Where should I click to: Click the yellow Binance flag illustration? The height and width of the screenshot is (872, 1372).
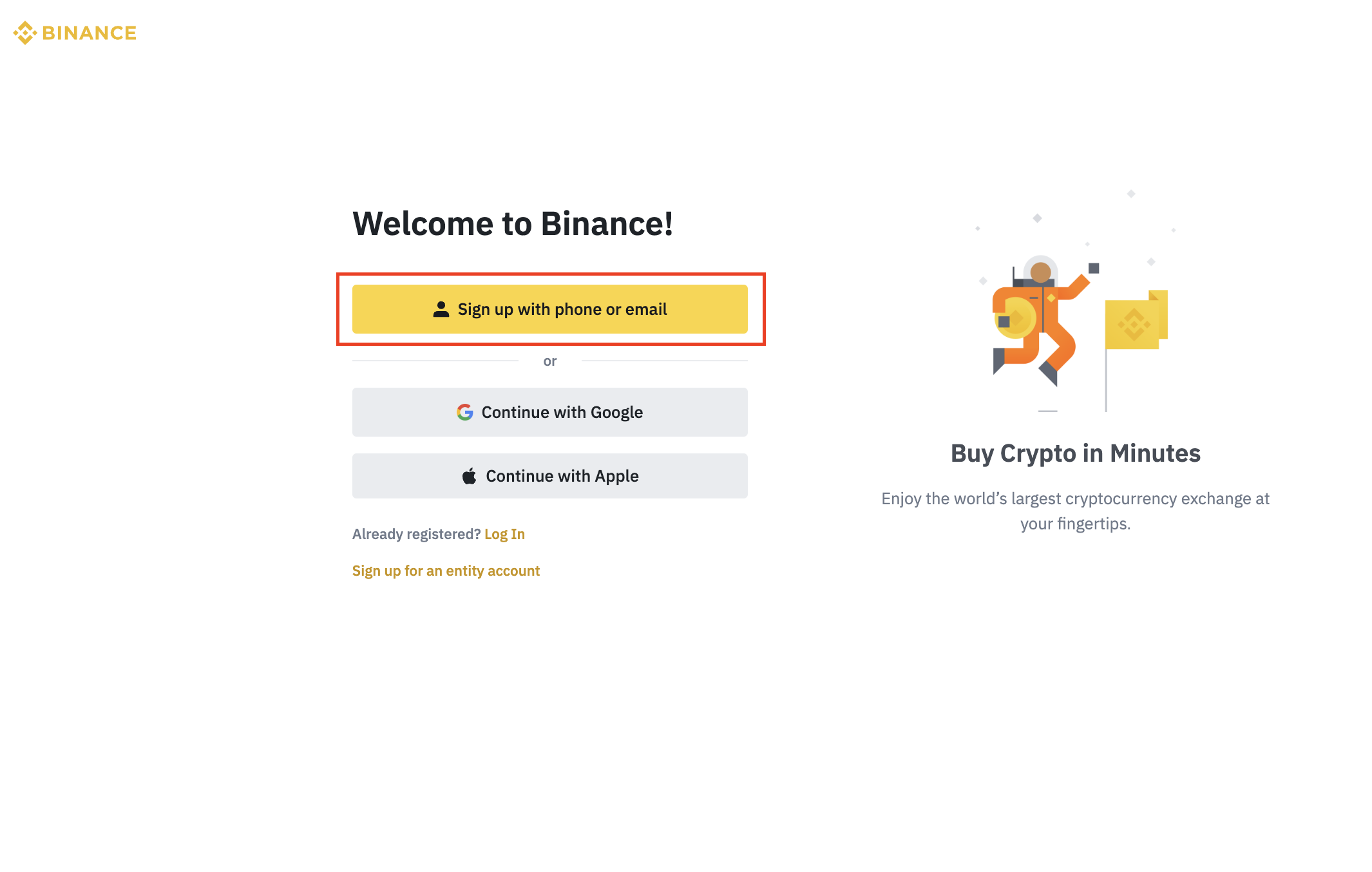1135,322
